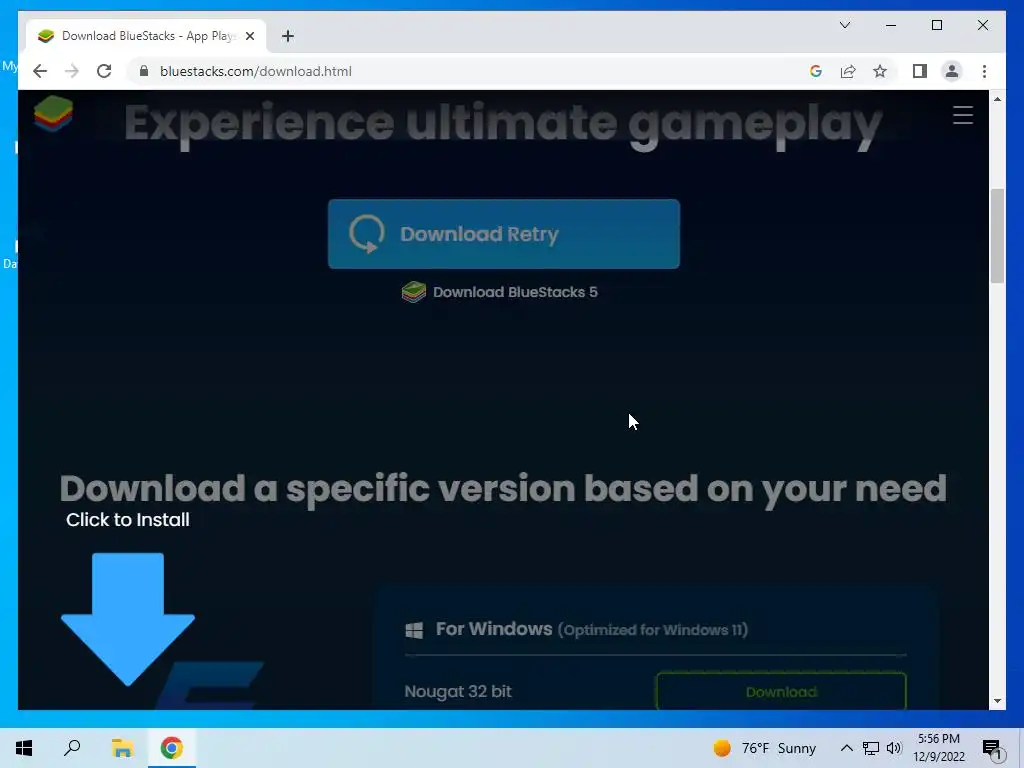
Task: Open the hamburger menu on BlueStacks page
Action: [x=963, y=115]
